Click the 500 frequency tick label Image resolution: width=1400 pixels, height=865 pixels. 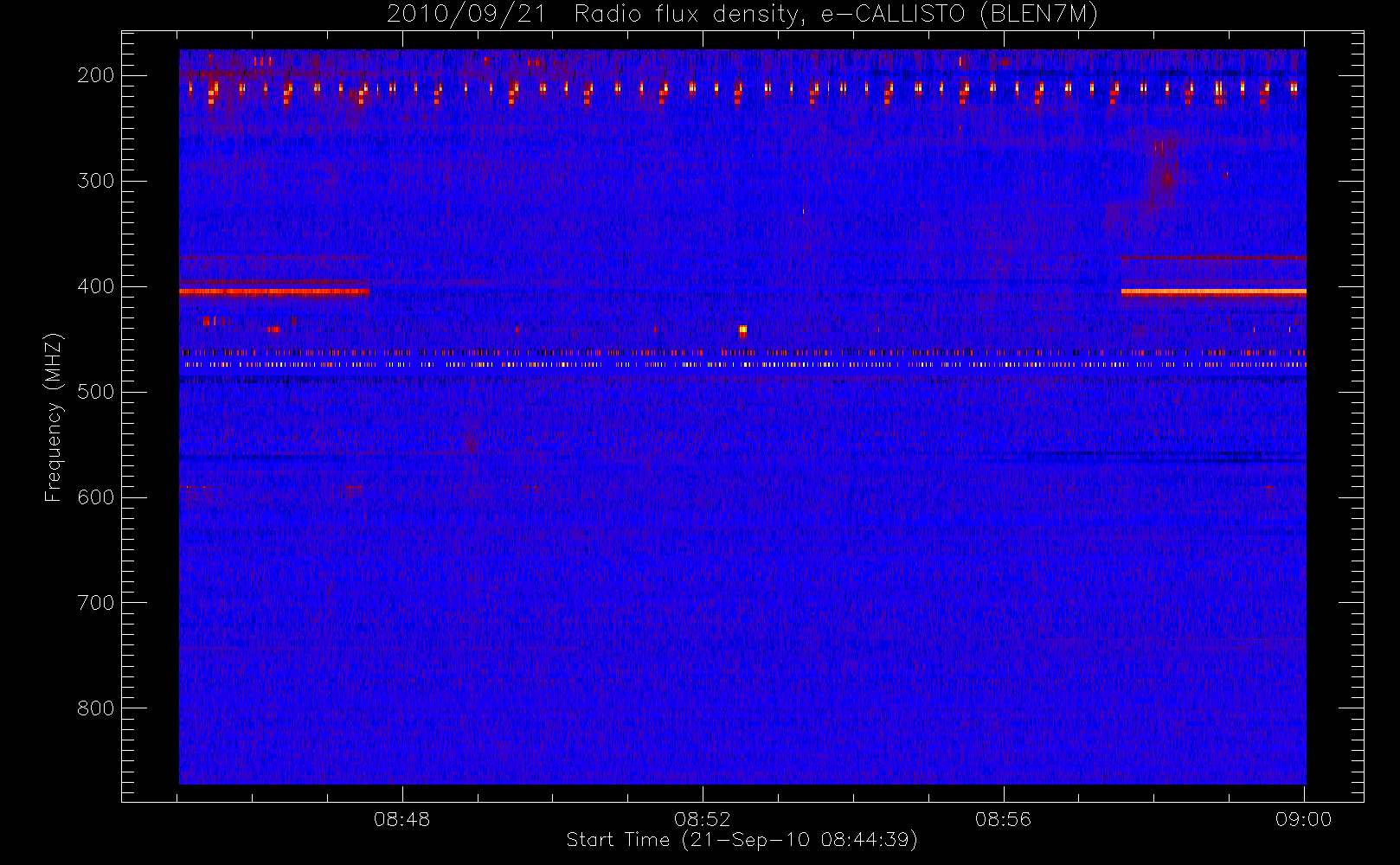point(96,392)
